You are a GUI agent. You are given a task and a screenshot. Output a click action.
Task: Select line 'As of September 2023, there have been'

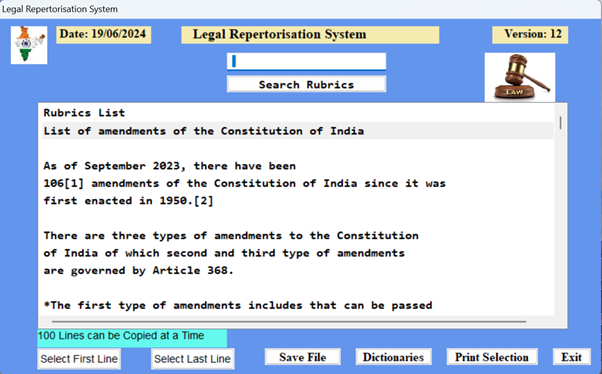298,166
